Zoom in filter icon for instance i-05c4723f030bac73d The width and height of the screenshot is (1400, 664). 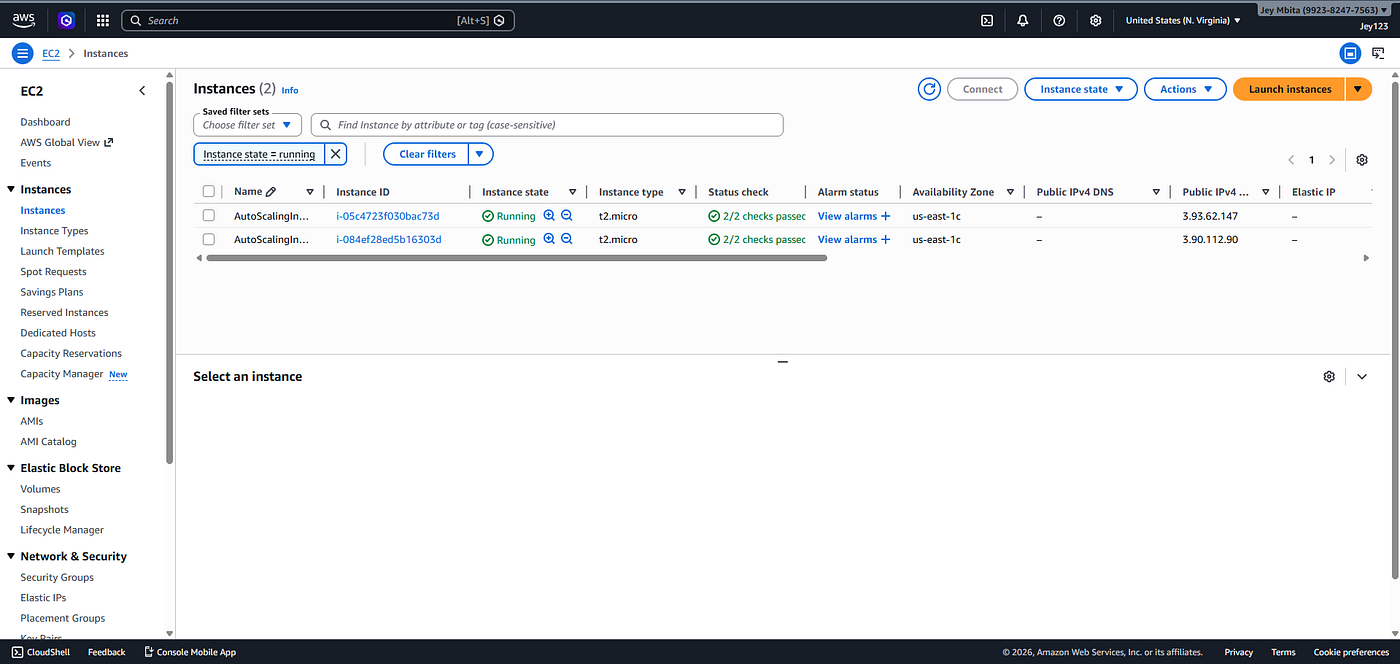(549, 215)
